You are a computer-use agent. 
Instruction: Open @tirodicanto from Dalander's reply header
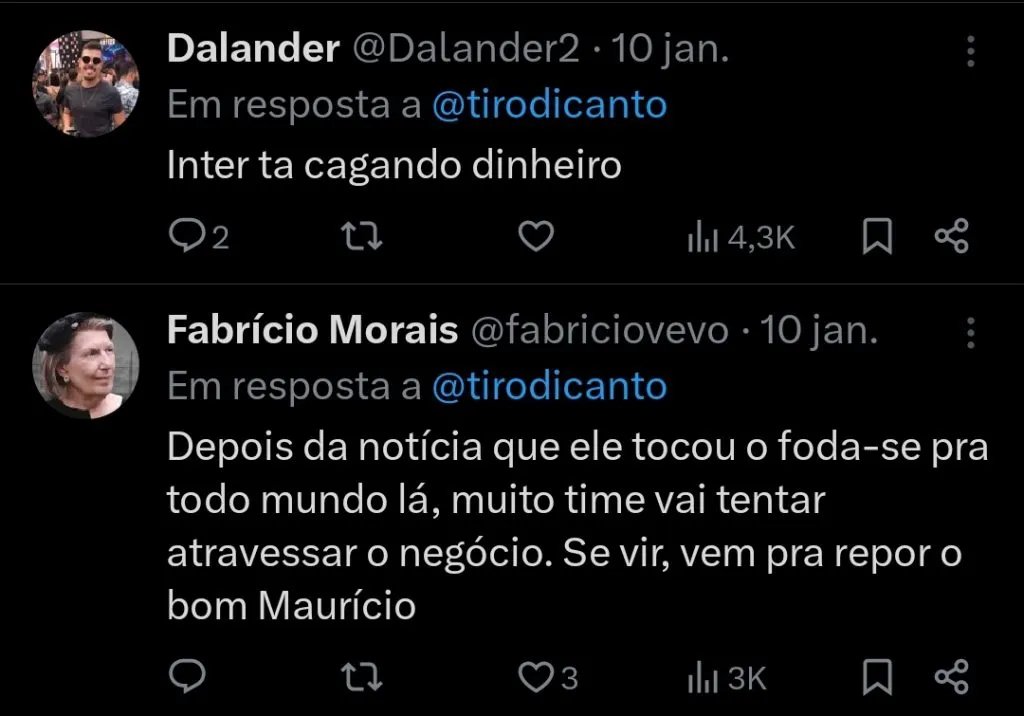[549, 103]
